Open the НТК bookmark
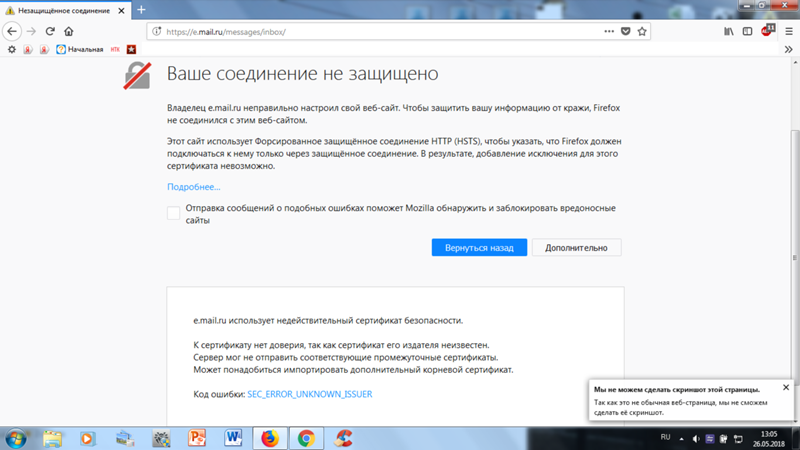 [x=115, y=49]
